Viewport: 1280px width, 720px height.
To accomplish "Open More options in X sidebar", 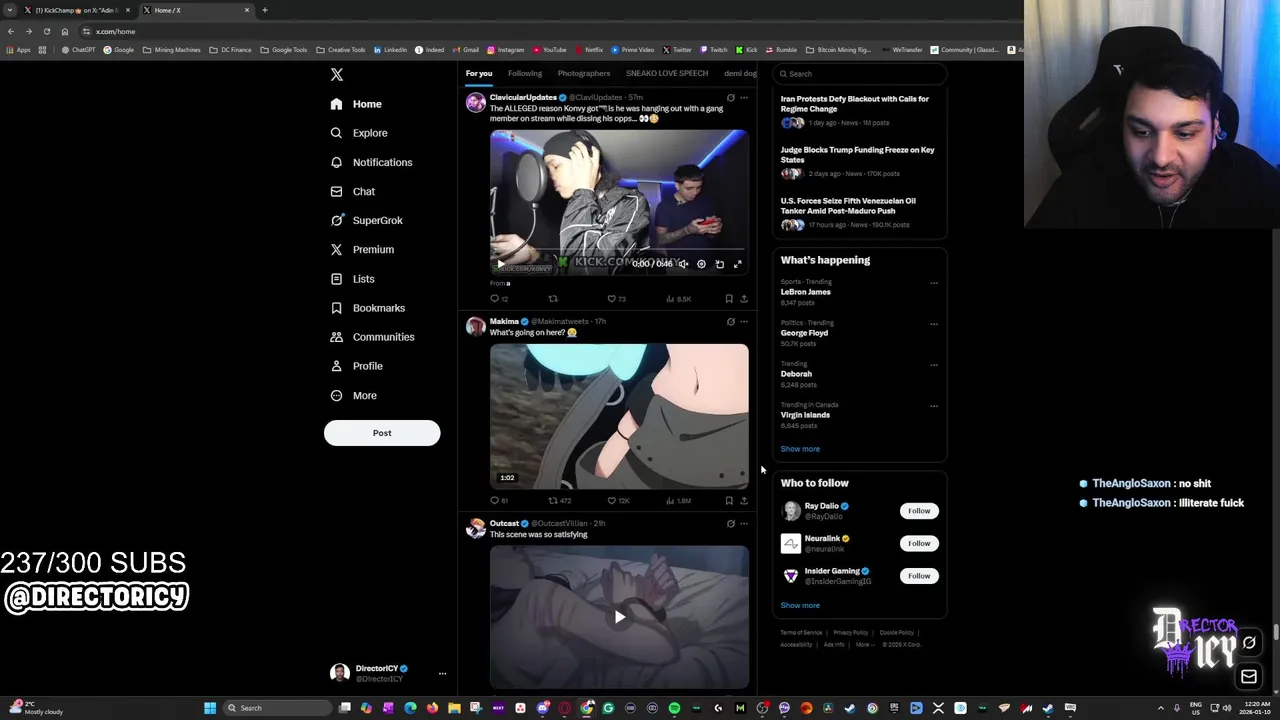I will pos(354,395).
